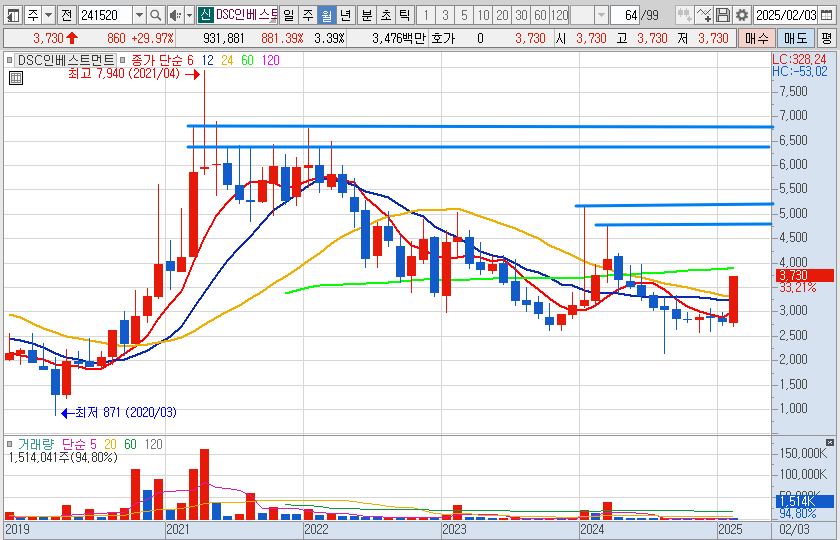The image size is (840, 540).
Task: Select interval 1 button
Action: (426, 15)
